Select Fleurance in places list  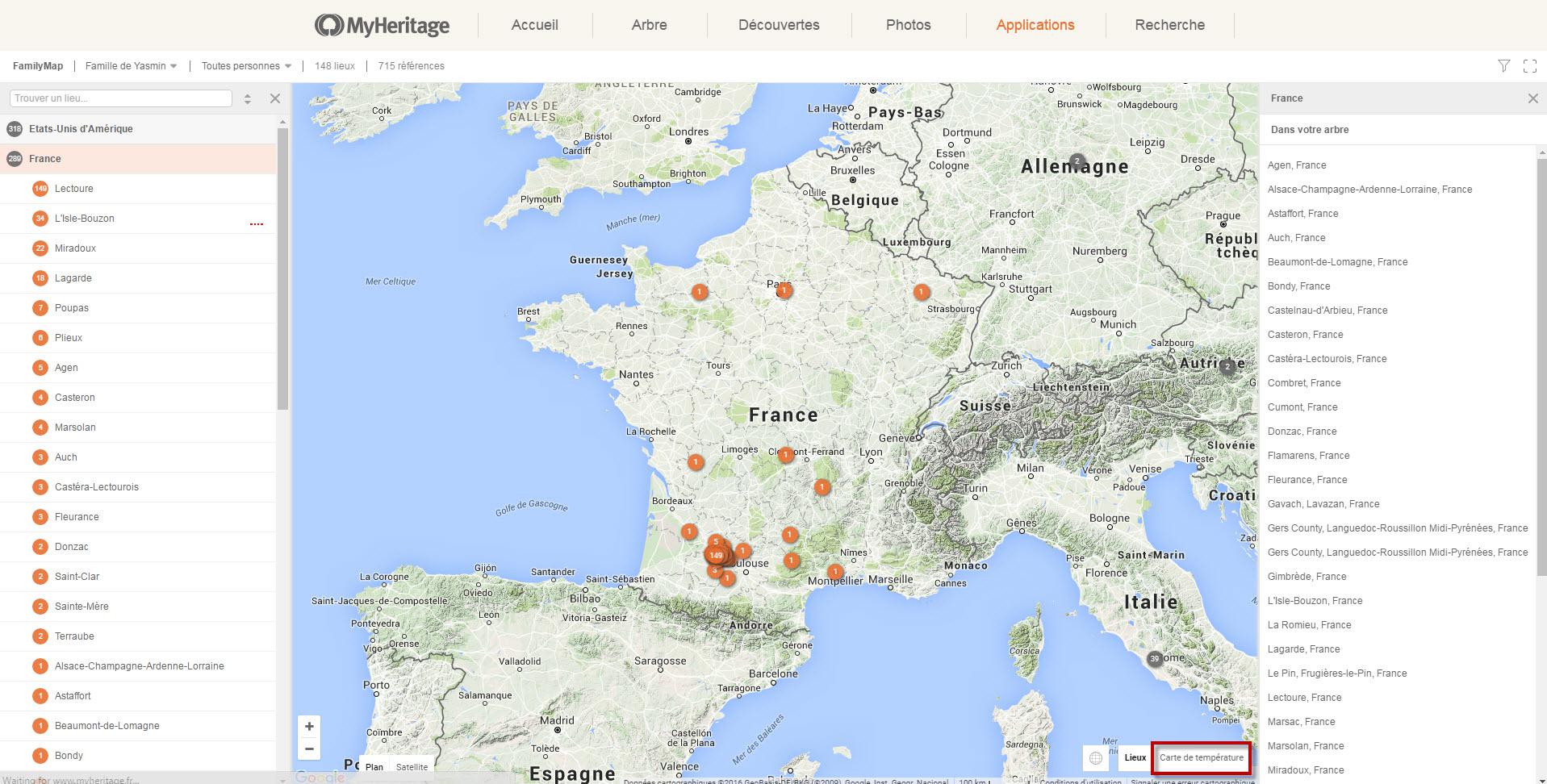tap(138, 517)
